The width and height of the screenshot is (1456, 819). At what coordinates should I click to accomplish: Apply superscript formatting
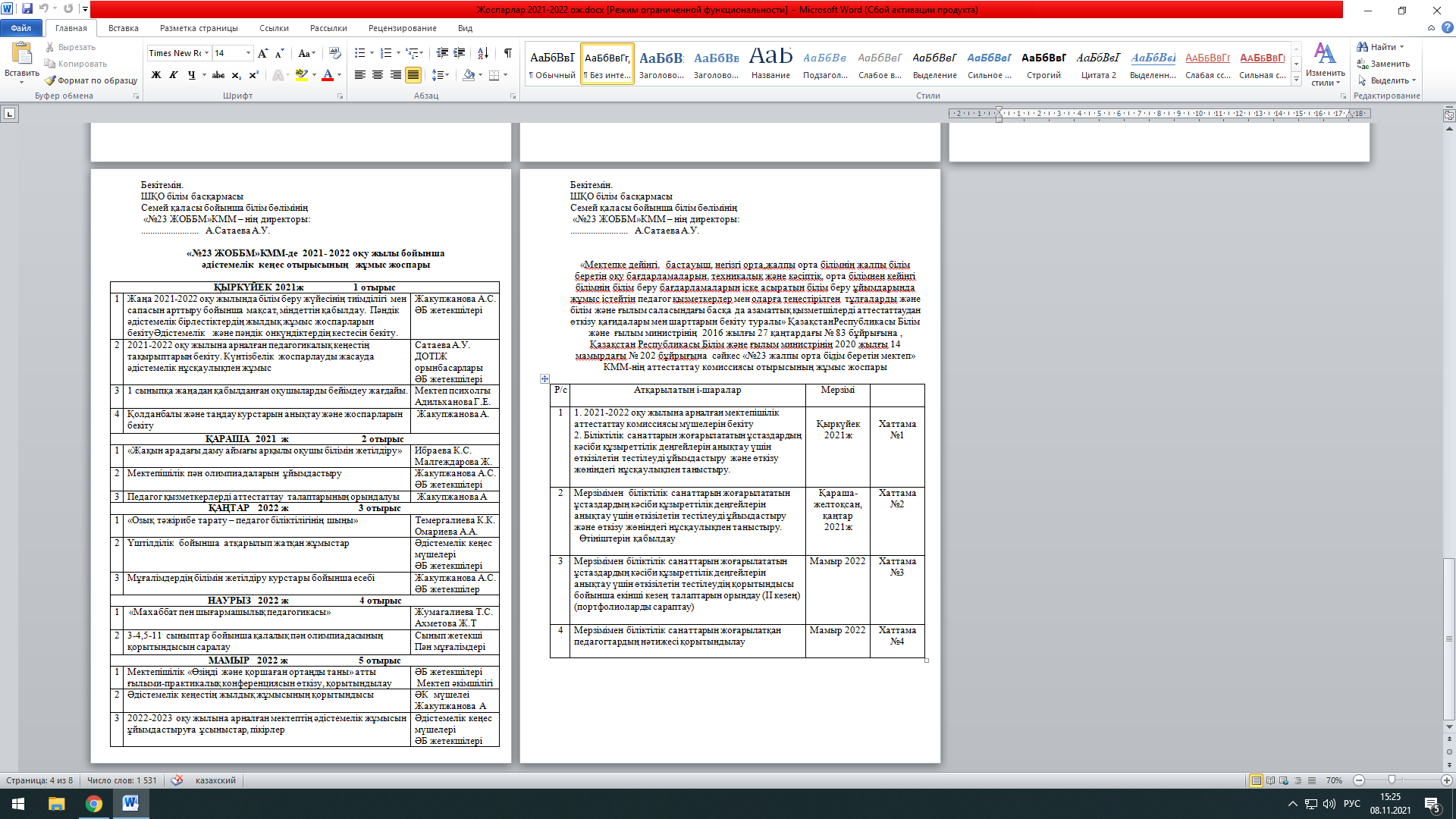pyautogui.click(x=254, y=75)
